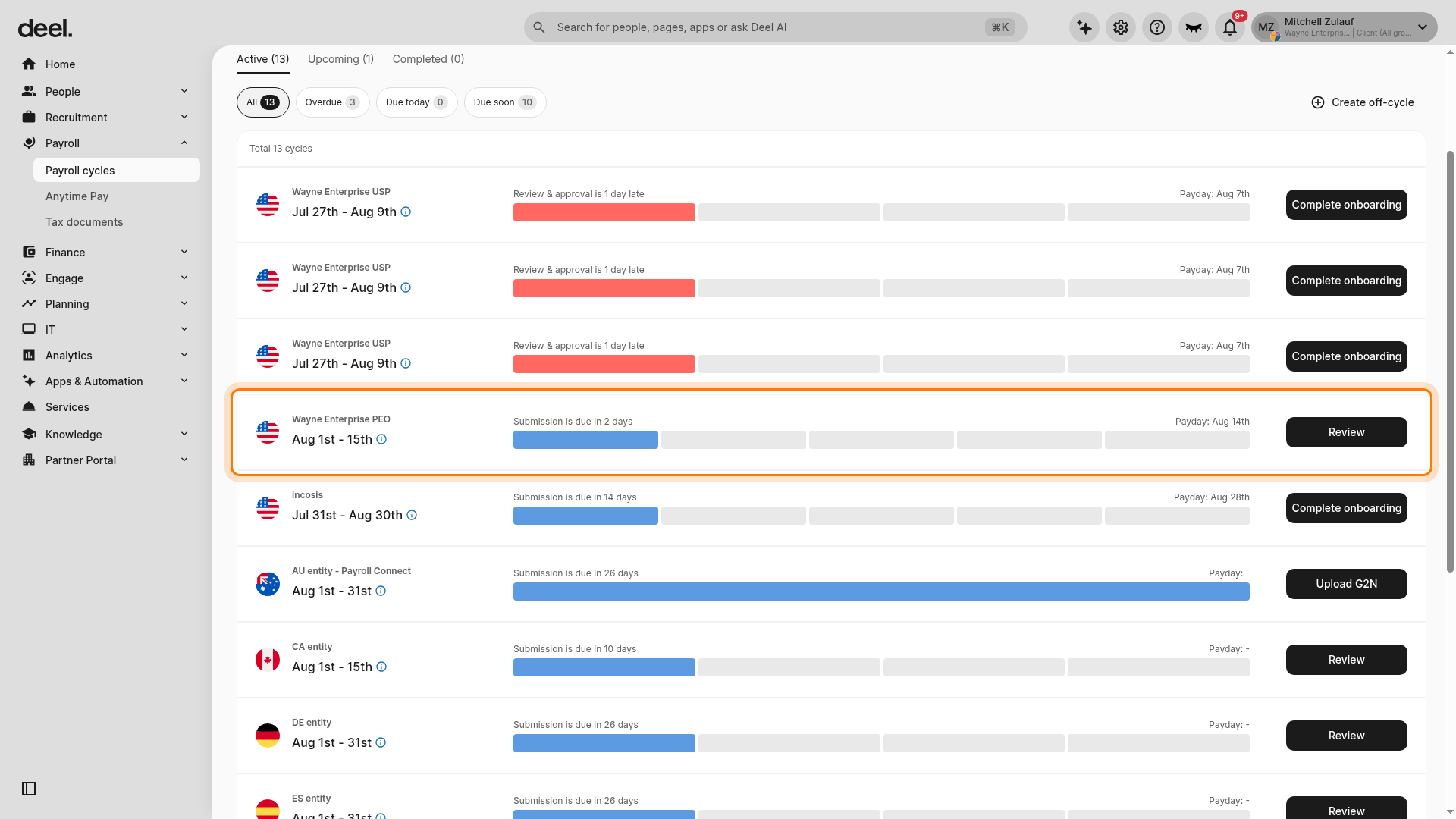This screenshot has width=1456, height=819.
Task: Click the Wayne Enterprise PEO progress bar
Action: [881, 440]
